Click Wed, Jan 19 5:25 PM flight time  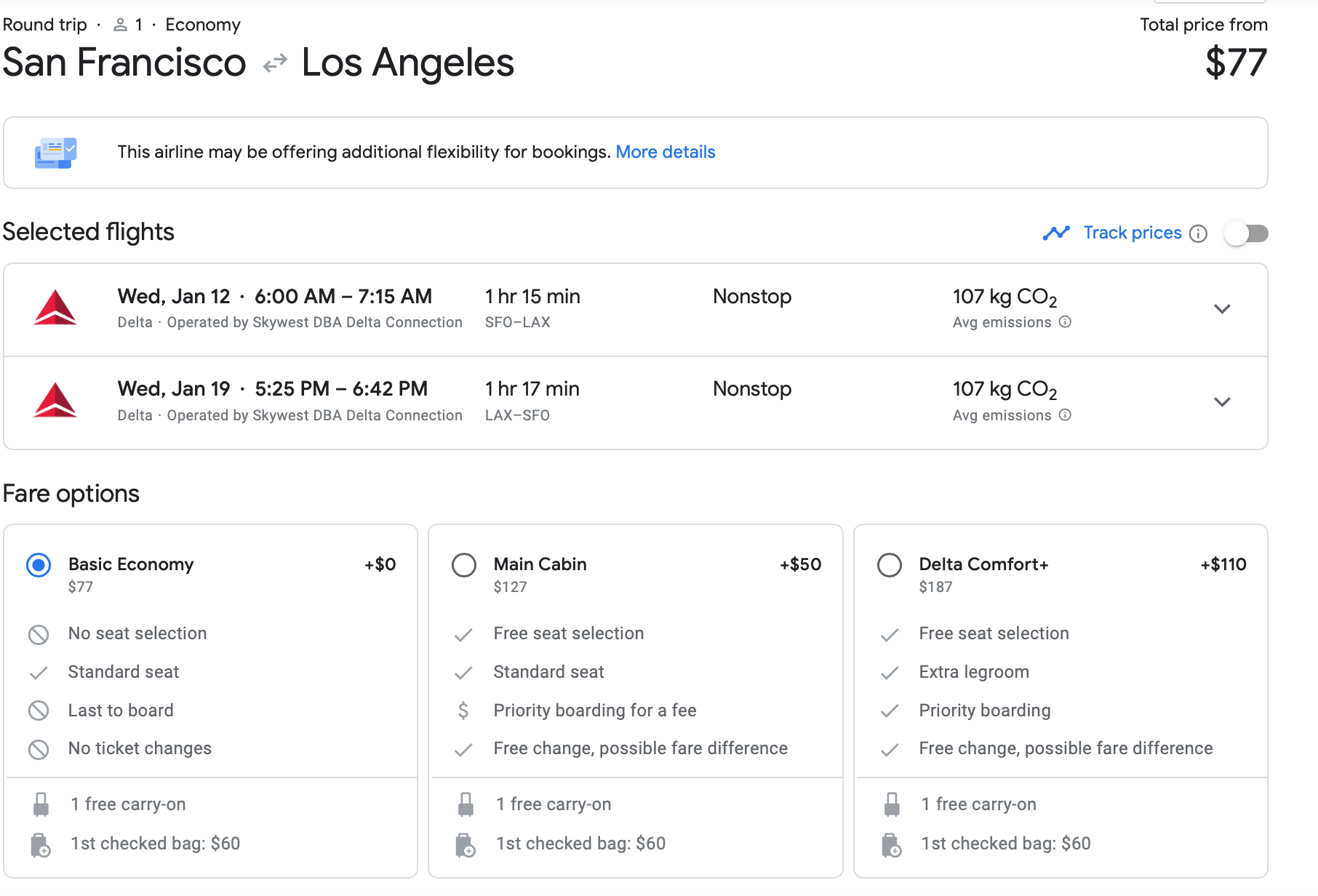[273, 389]
